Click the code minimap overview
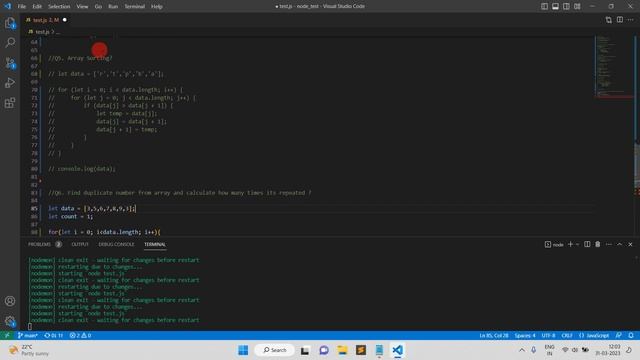 pyautogui.click(x=613, y=67)
